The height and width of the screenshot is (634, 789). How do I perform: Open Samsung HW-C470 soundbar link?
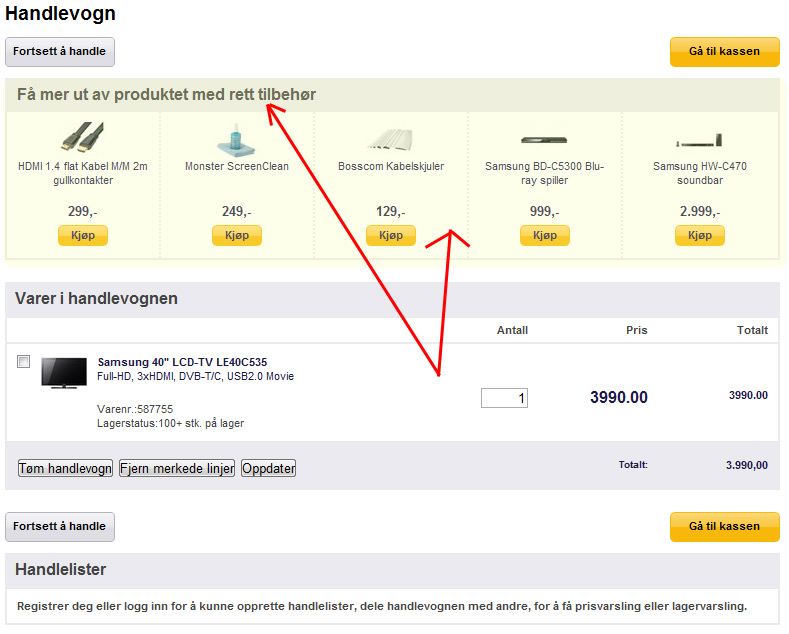[x=700, y=173]
